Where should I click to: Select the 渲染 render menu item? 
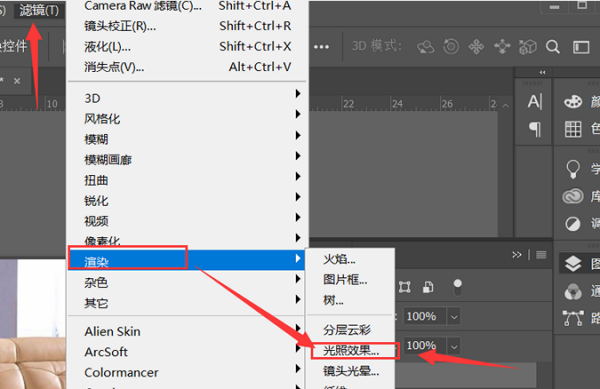(x=186, y=260)
